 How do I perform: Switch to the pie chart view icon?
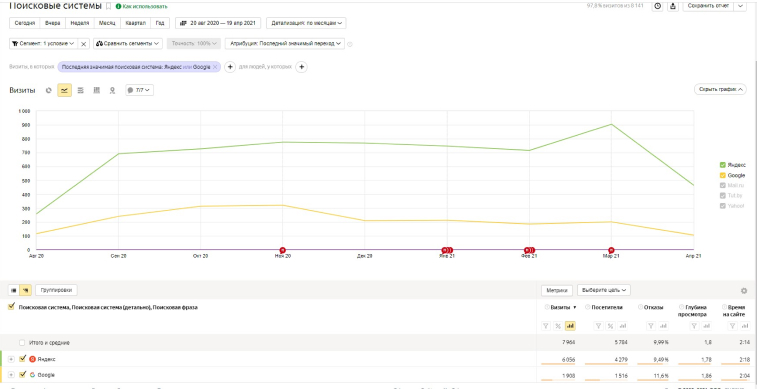click(x=48, y=90)
